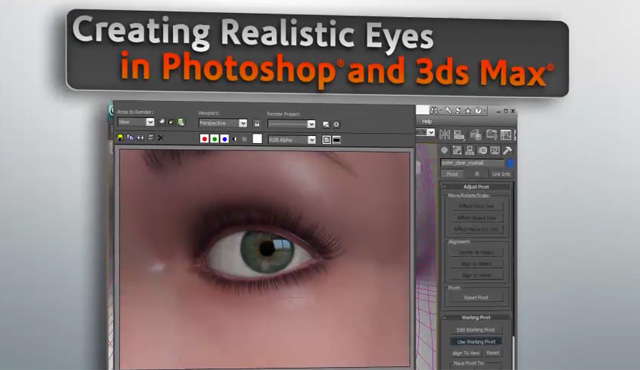The image size is (640, 370).
Task: Open the Render Preset dropdown
Action: 291,124
